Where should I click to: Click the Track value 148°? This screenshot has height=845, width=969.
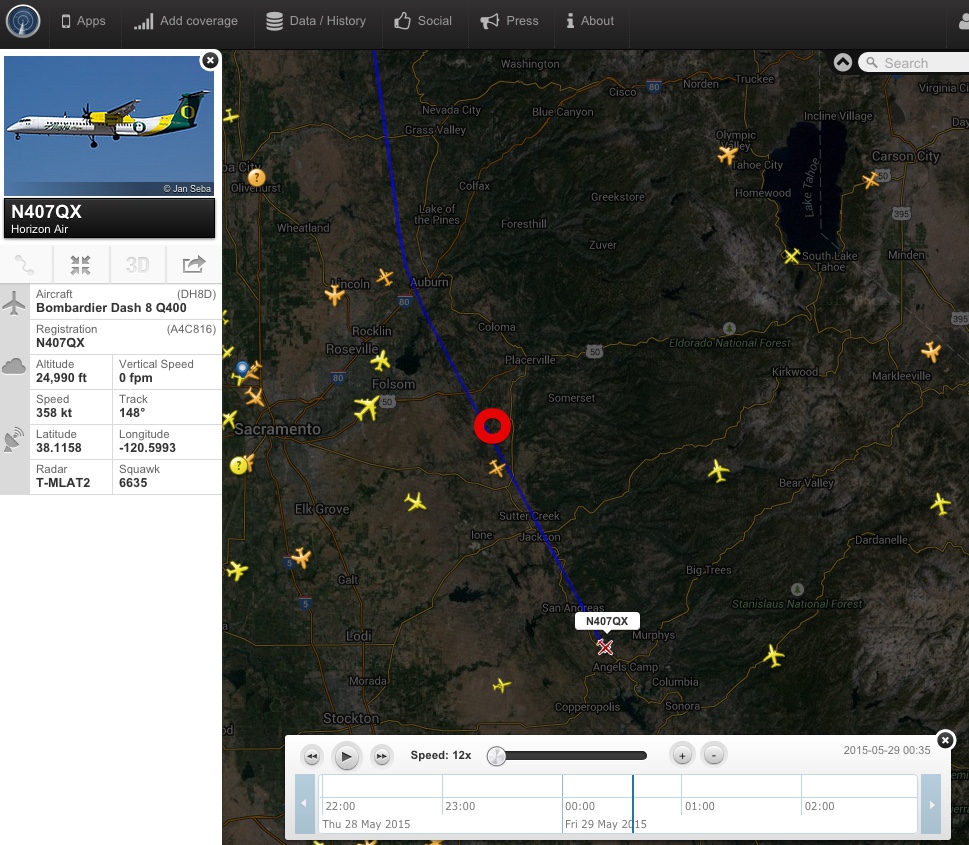(132, 413)
